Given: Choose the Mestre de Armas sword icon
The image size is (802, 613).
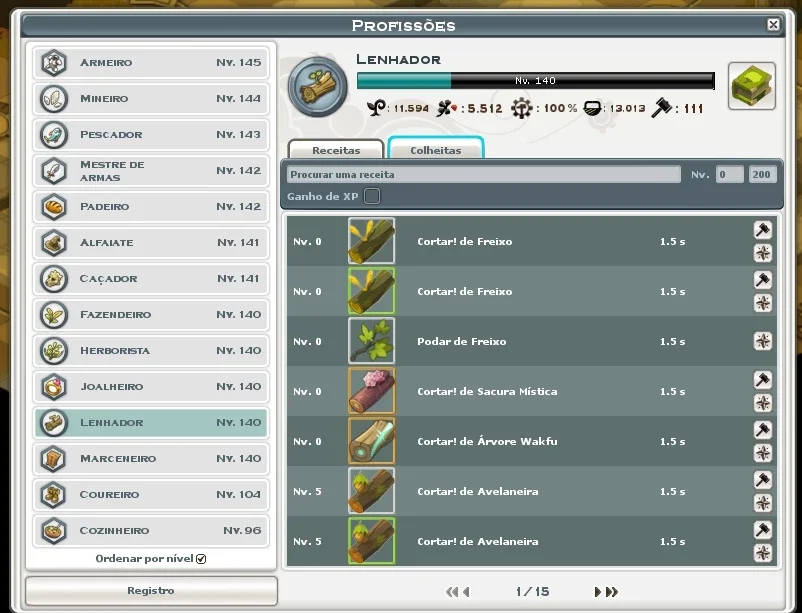Looking at the screenshot, I should click(x=54, y=170).
